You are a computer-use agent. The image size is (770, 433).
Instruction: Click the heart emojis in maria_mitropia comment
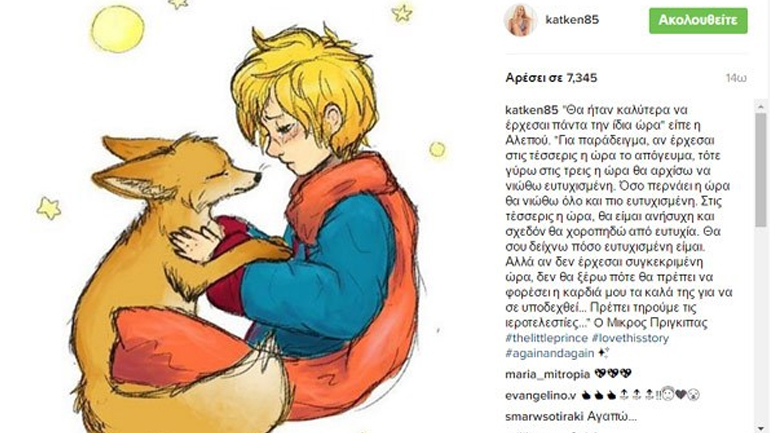click(x=612, y=374)
